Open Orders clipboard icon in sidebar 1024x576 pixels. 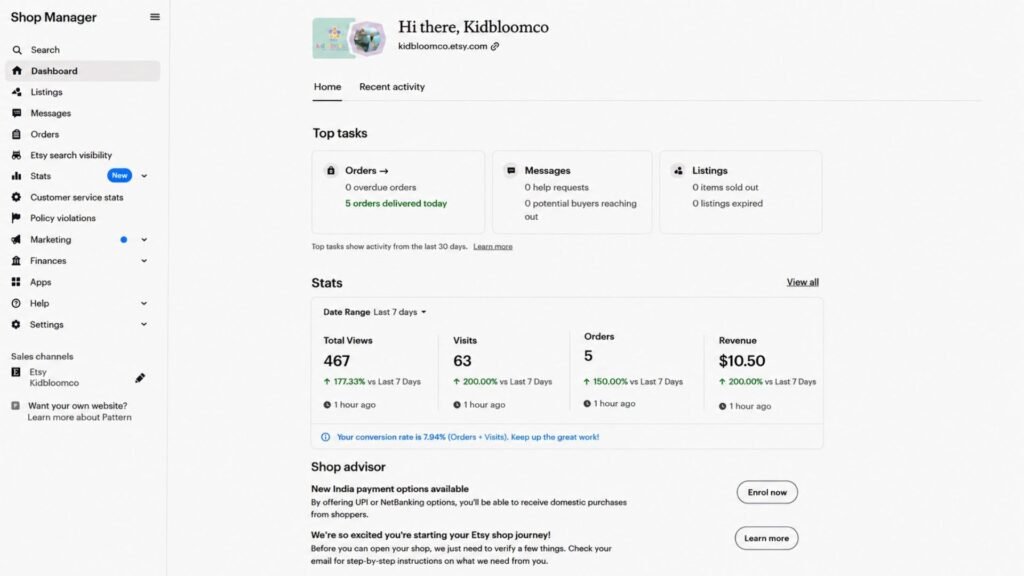coord(17,134)
